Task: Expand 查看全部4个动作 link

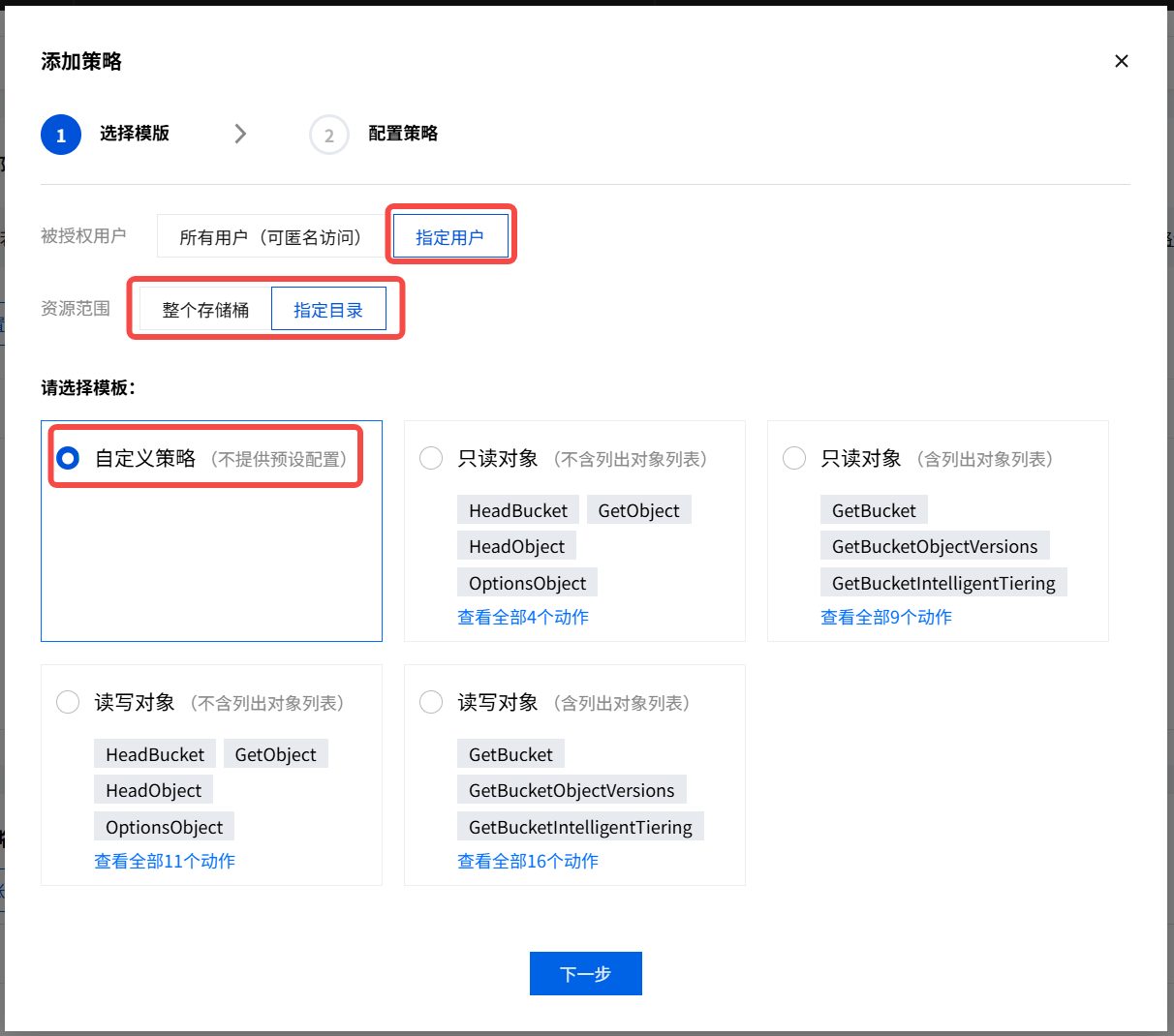Action: pos(523,617)
